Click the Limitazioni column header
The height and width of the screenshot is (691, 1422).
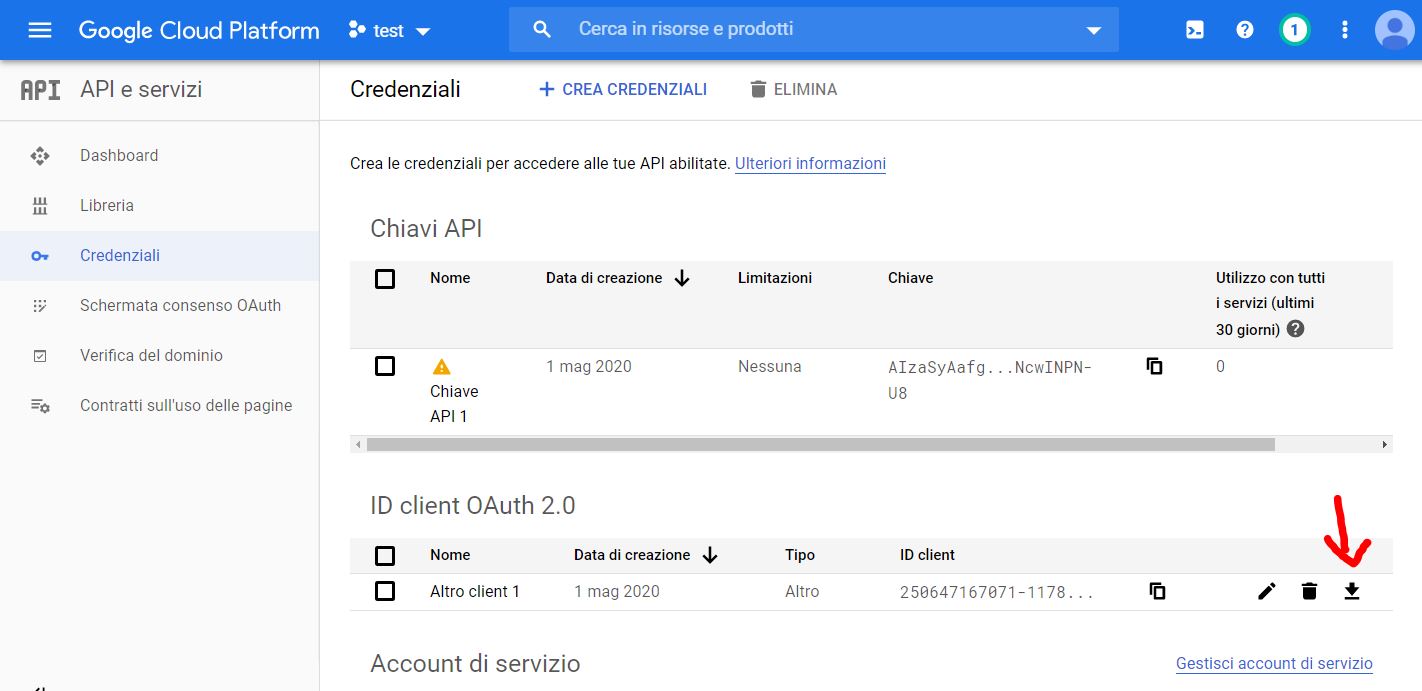click(x=775, y=278)
